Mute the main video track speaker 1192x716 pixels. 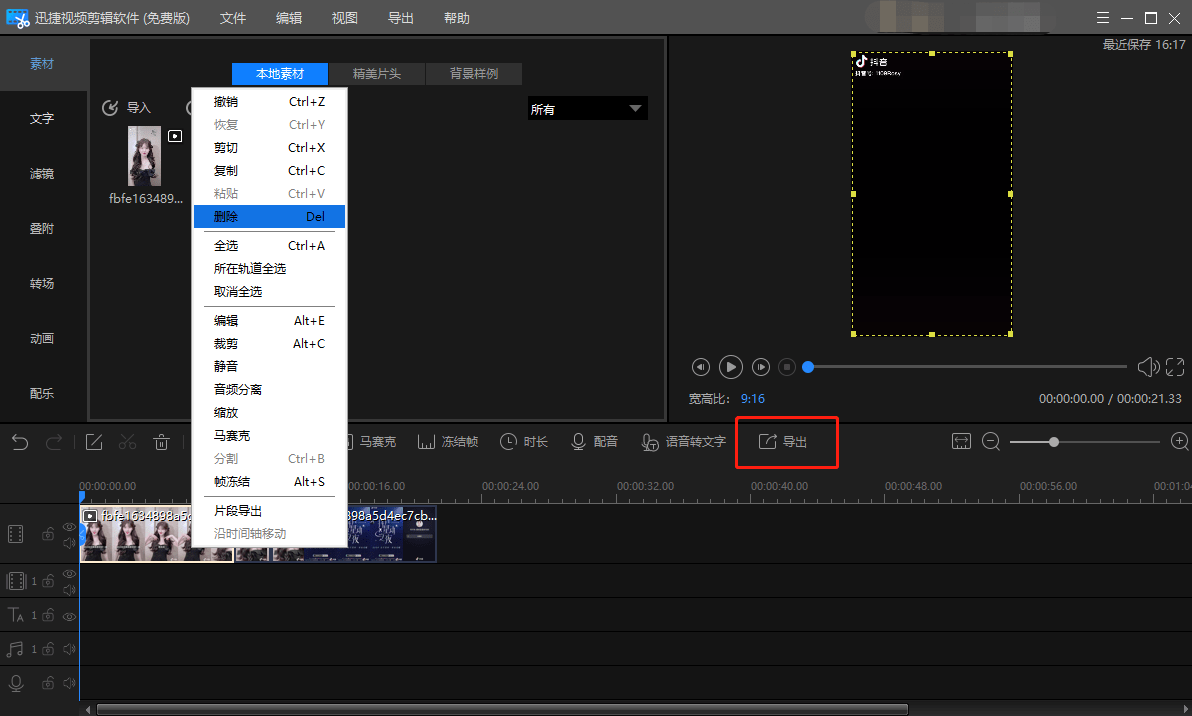(69, 543)
